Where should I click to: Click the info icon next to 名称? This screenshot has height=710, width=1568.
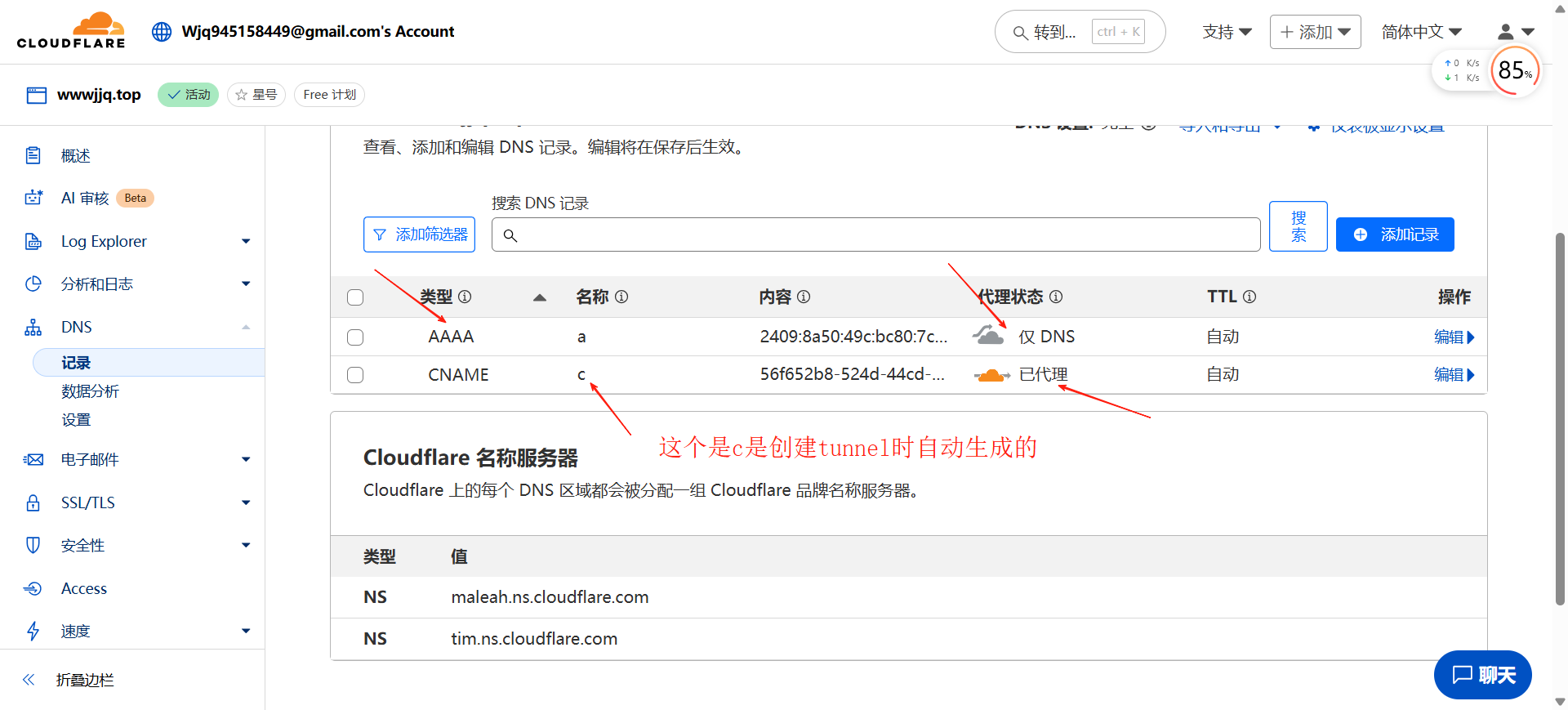pos(621,297)
